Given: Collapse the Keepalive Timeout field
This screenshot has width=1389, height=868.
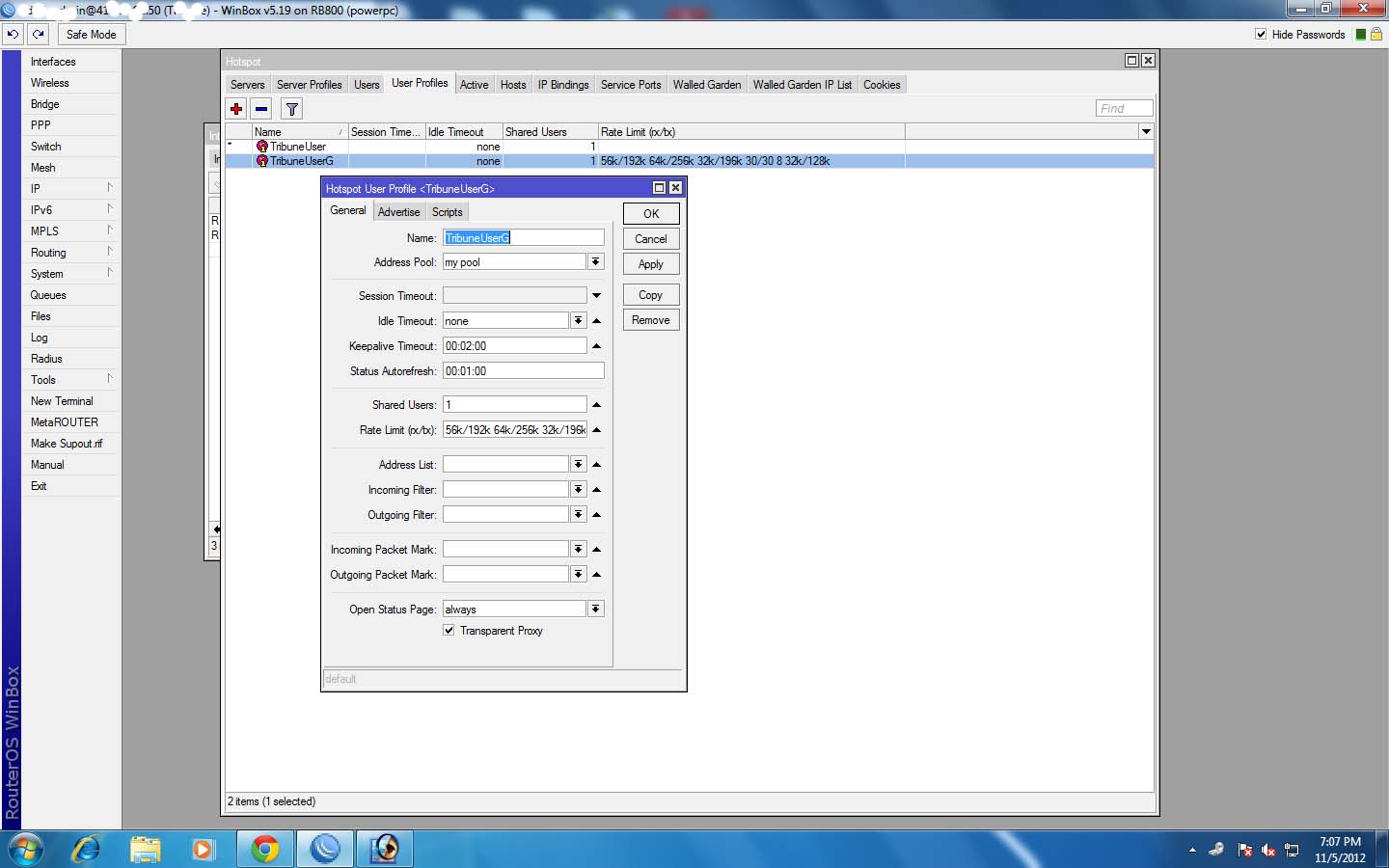Looking at the screenshot, I should pos(596,346).
